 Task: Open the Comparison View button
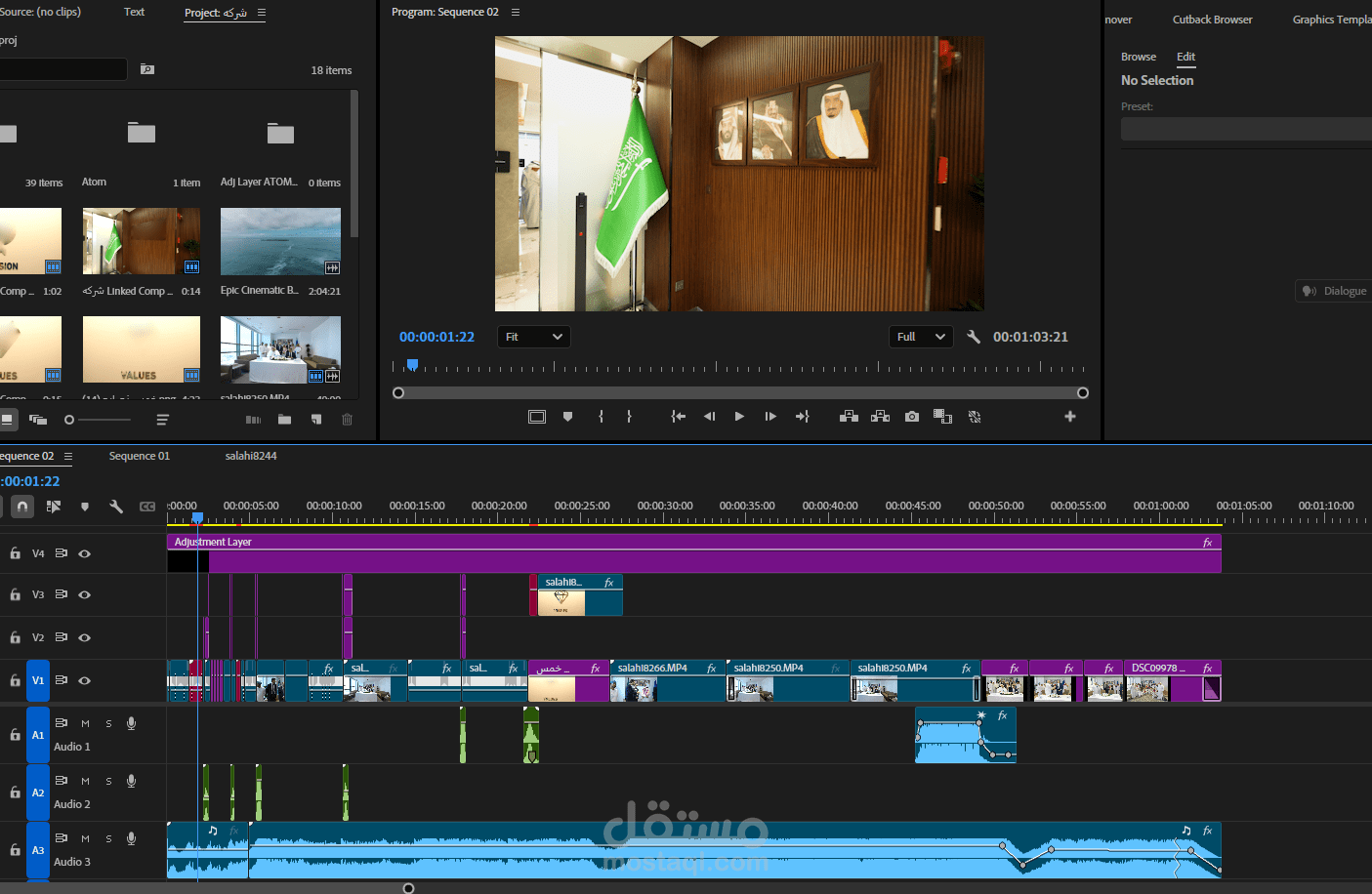[942, 417]
